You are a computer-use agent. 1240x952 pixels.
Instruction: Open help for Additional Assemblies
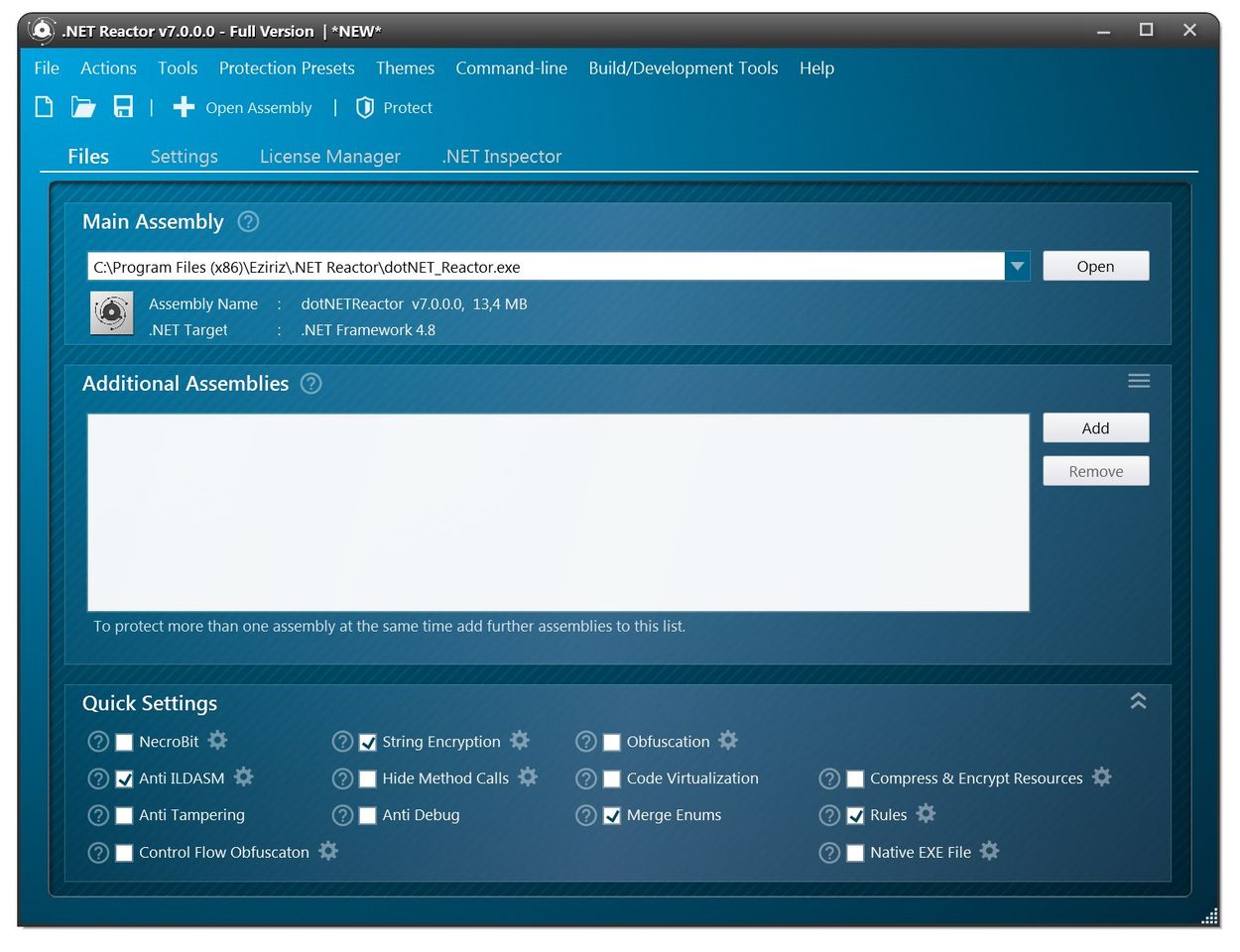311,383
